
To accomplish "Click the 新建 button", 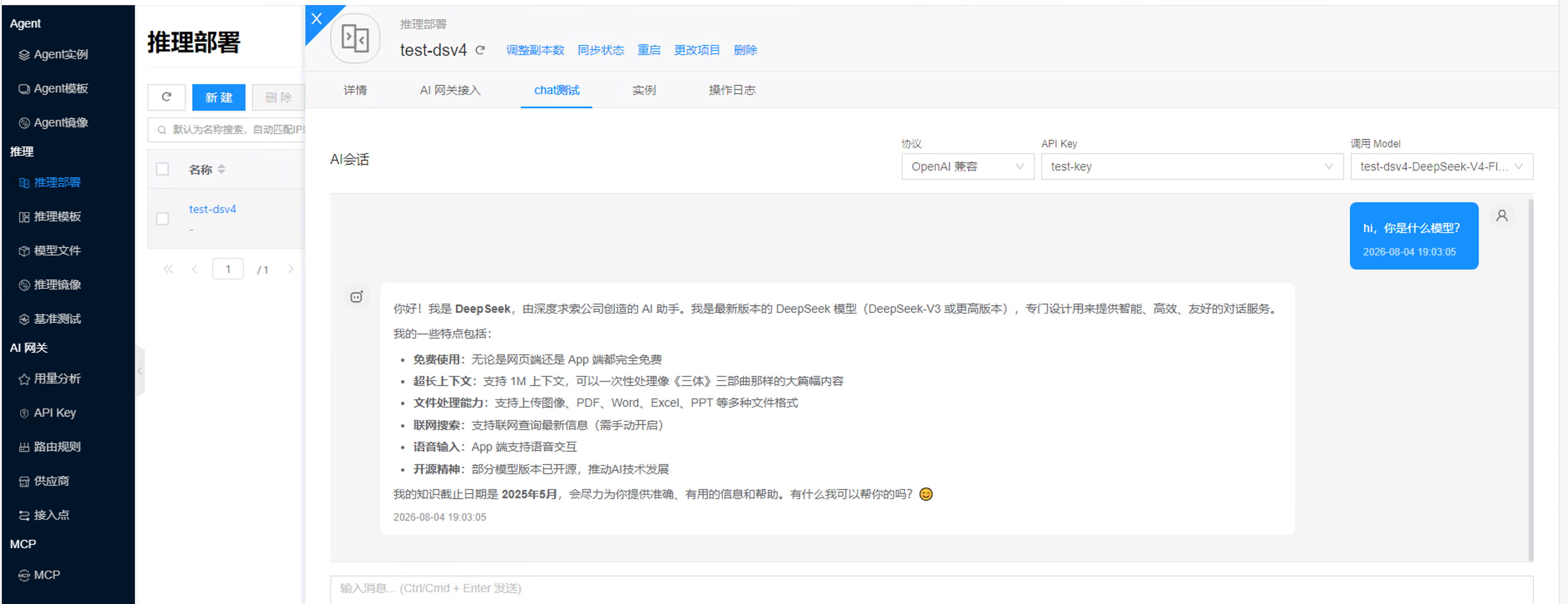I will tap(218, 97).
